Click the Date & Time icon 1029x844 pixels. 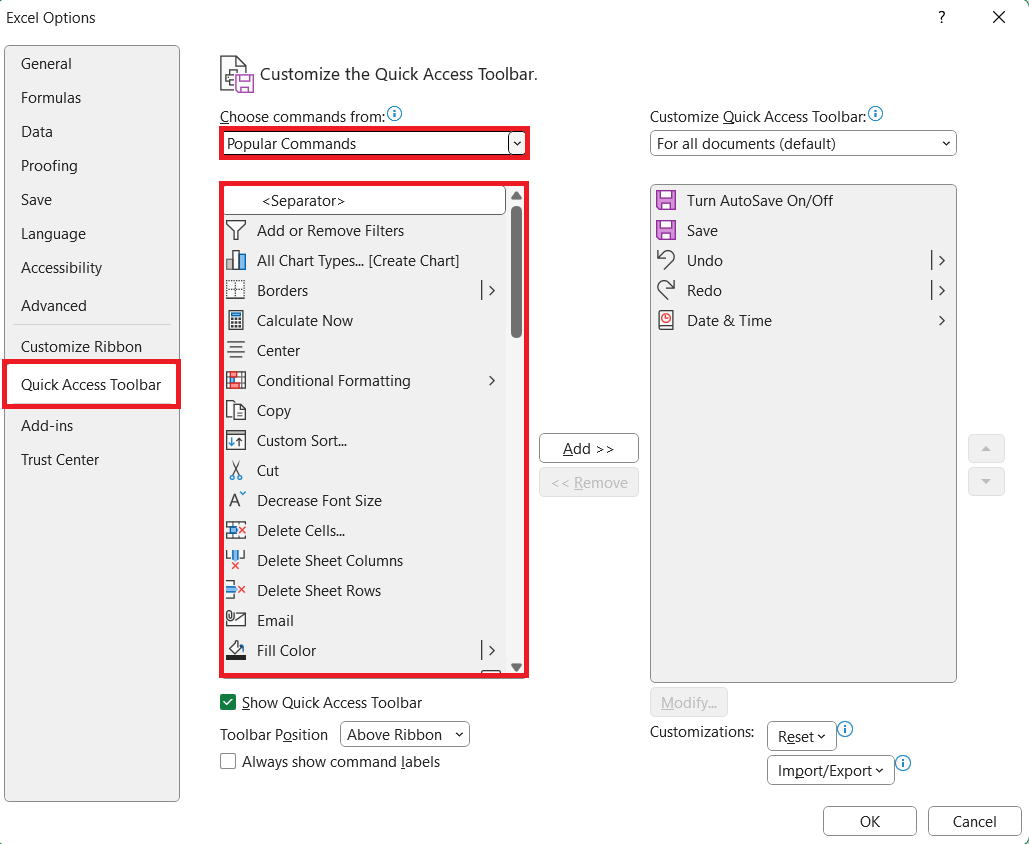click(x=666, y=320)
